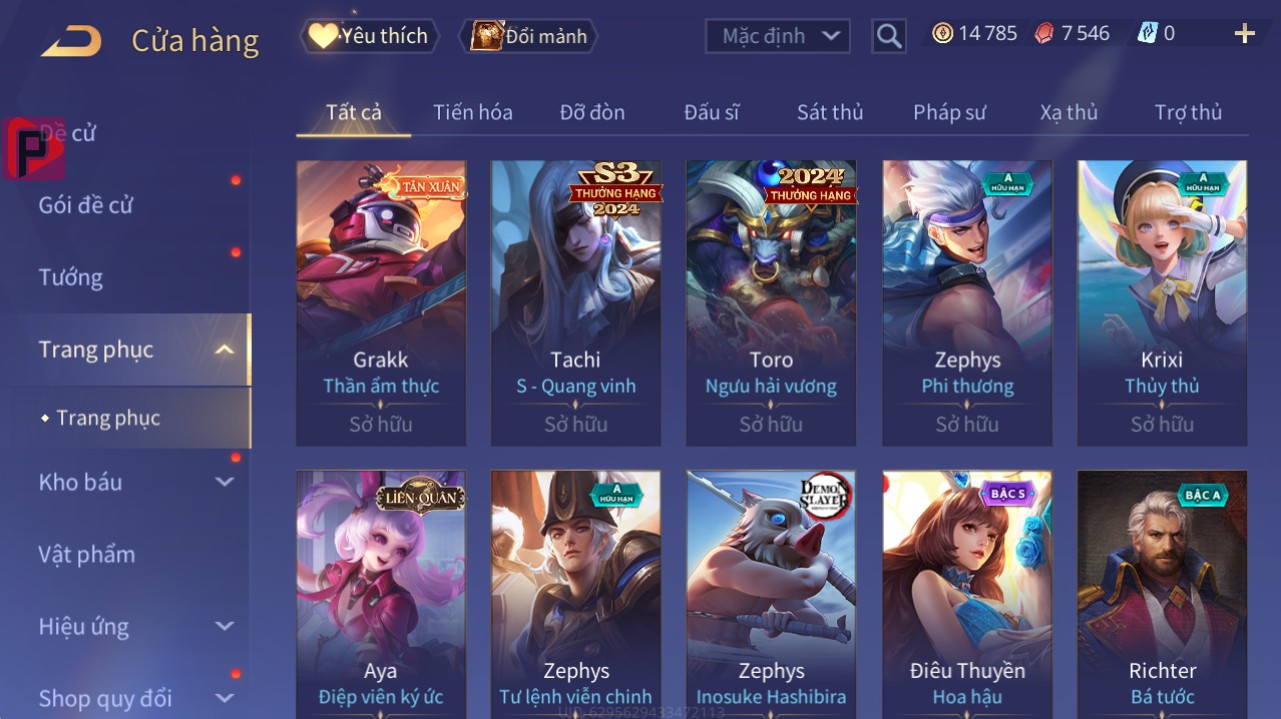Open Toro Ngưu hải vương skin card
1281x719 pixels.
tap(771, 303)
